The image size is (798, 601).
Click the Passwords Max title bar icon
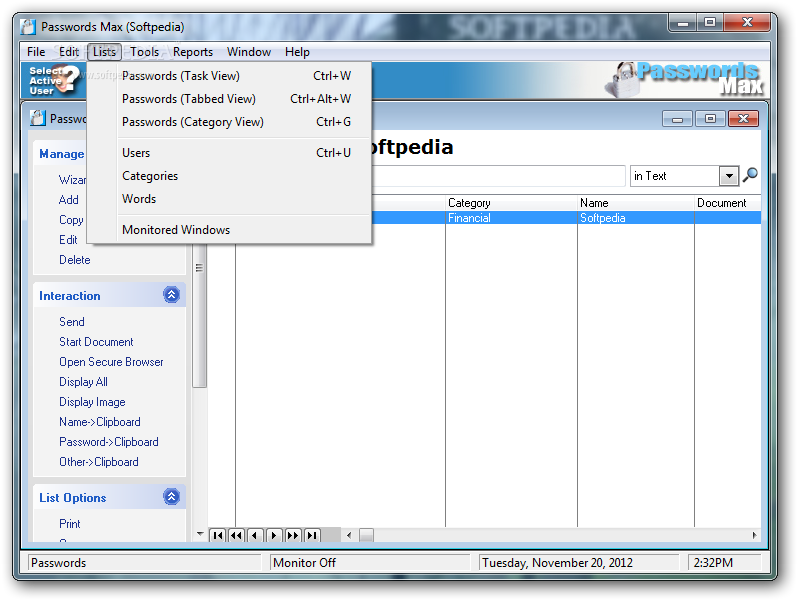(x=28, y=27)
